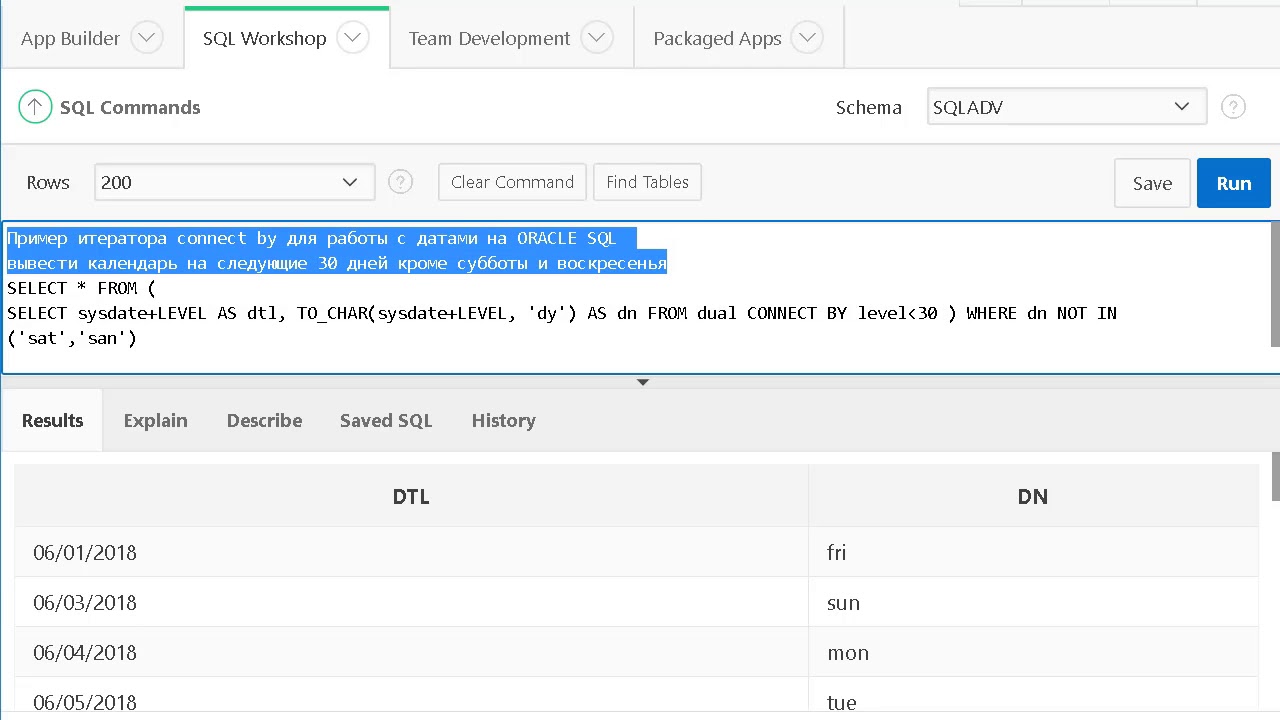1280x720 pixels.
Task: Click the results vertical scrollbar
Action: (1275, 475)
